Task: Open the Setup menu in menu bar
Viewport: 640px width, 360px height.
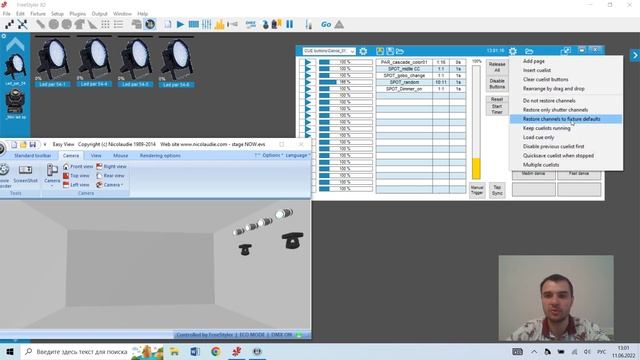Action: click(x=57, y=13)
